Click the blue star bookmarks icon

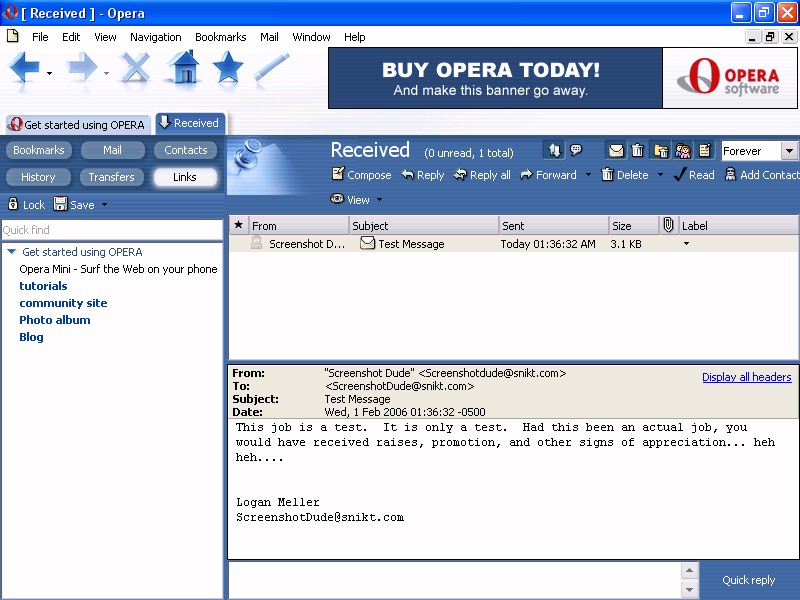pyautogui.click(x=228, y=68)
